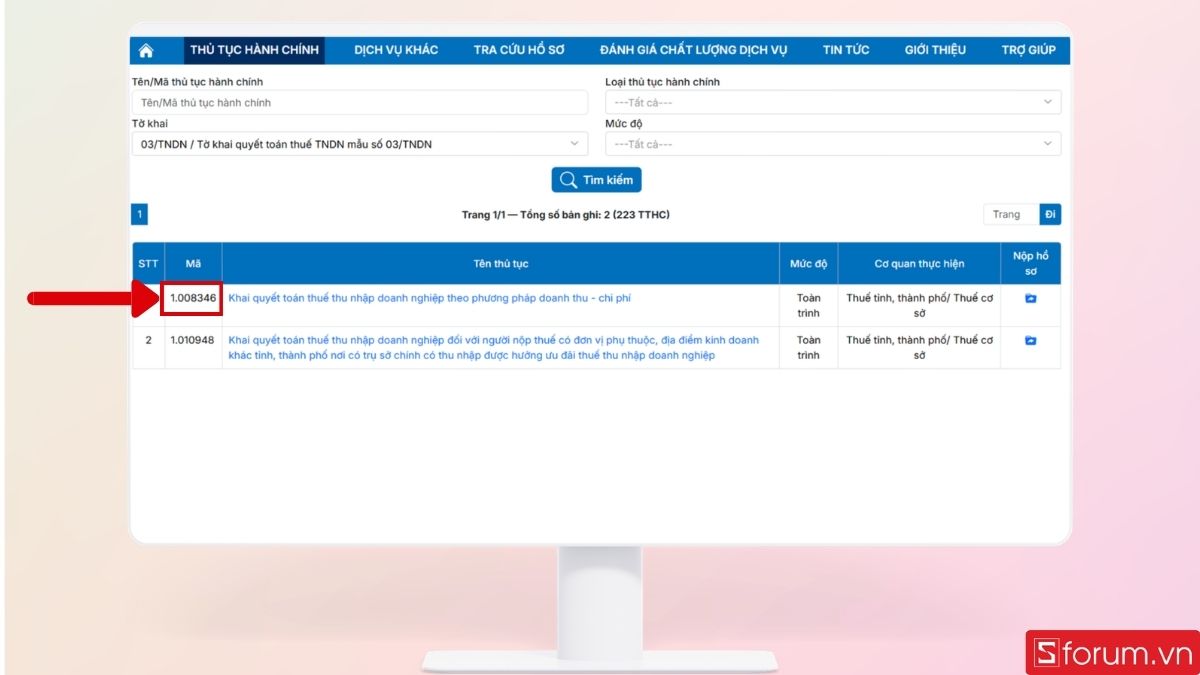Click Thuế tỉnh cell in row 1.008346
1200x675 pixels.
tap(919, 305)
